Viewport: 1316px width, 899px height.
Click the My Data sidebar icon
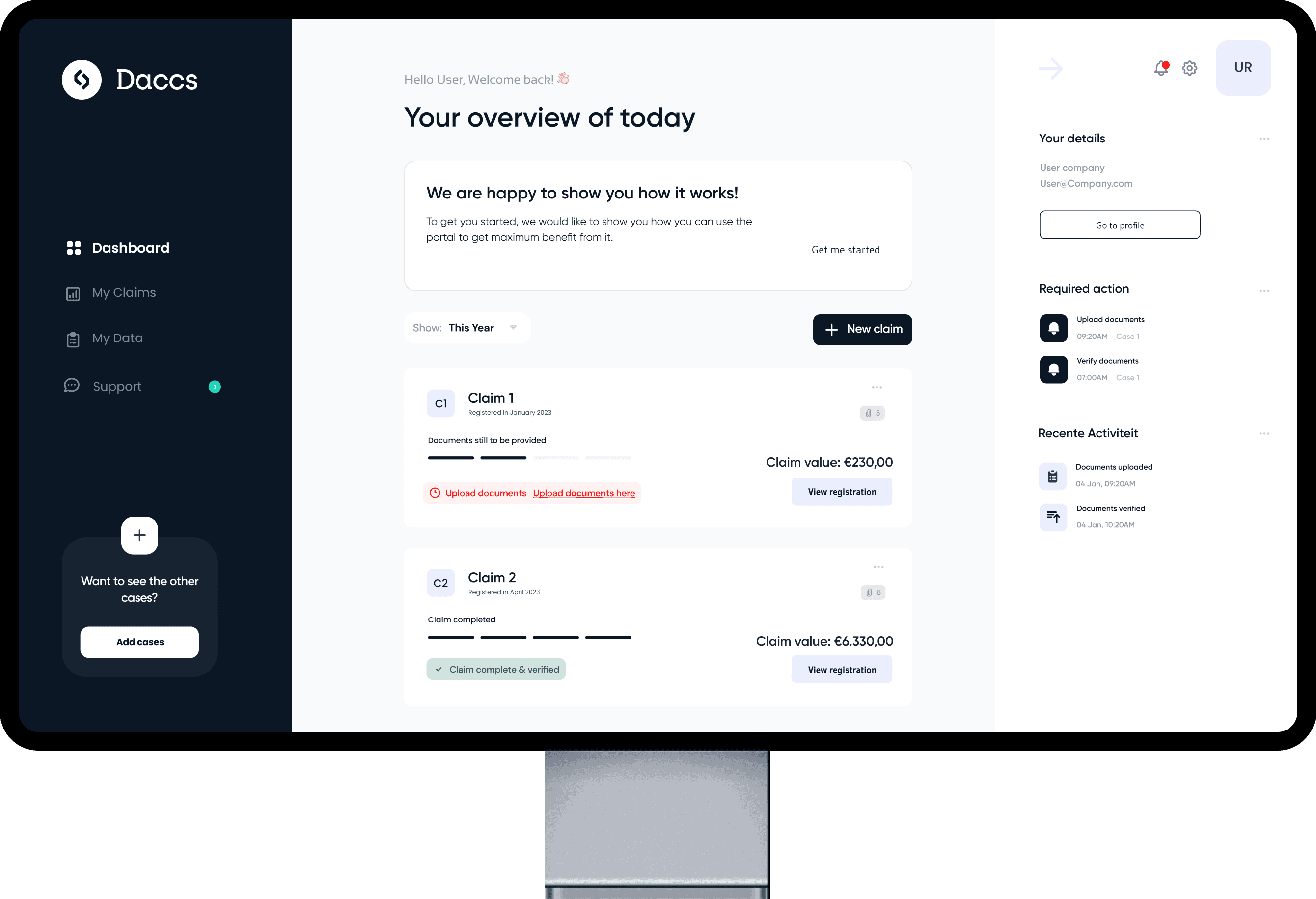click(73, 338)
